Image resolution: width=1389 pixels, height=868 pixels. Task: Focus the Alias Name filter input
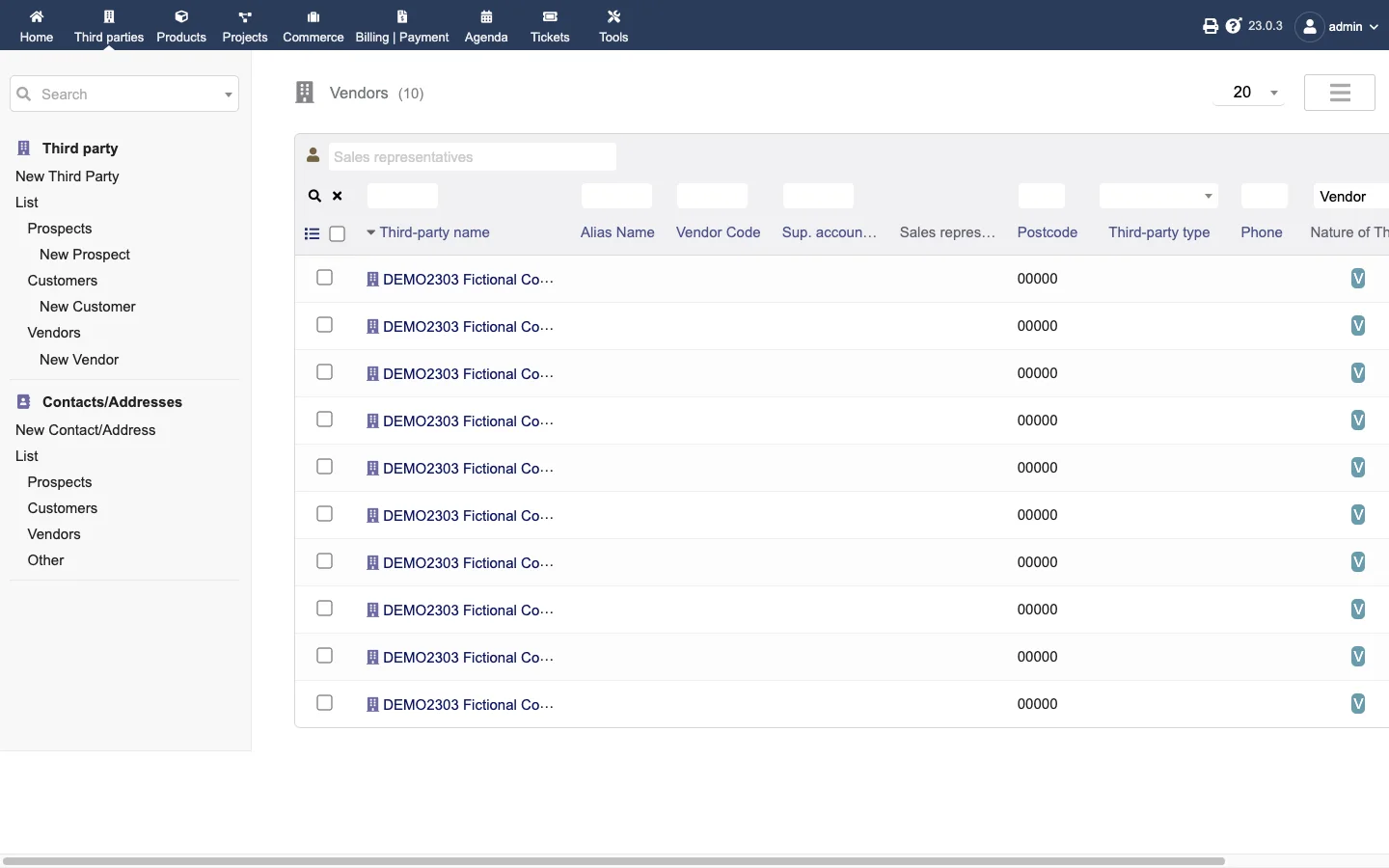617,196
